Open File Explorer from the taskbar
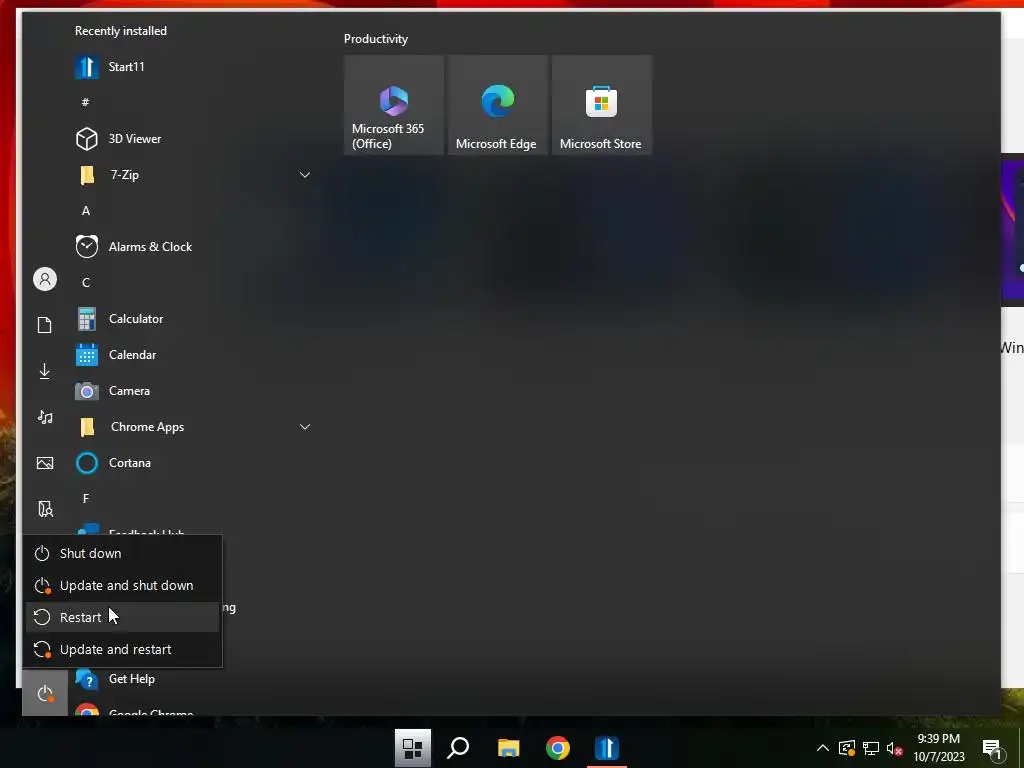Image resolution: width=1024 pixels, height=768 pixels. pyautogui.click(x=508, y=748)
